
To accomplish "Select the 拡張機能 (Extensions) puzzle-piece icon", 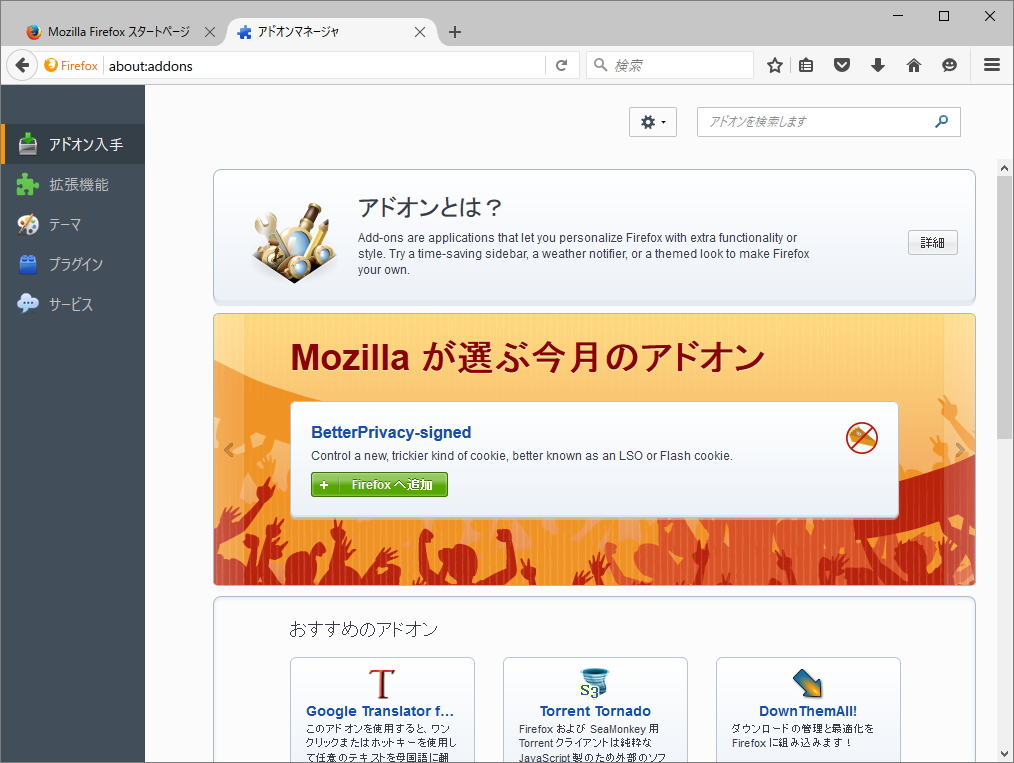I will (27, 184).
